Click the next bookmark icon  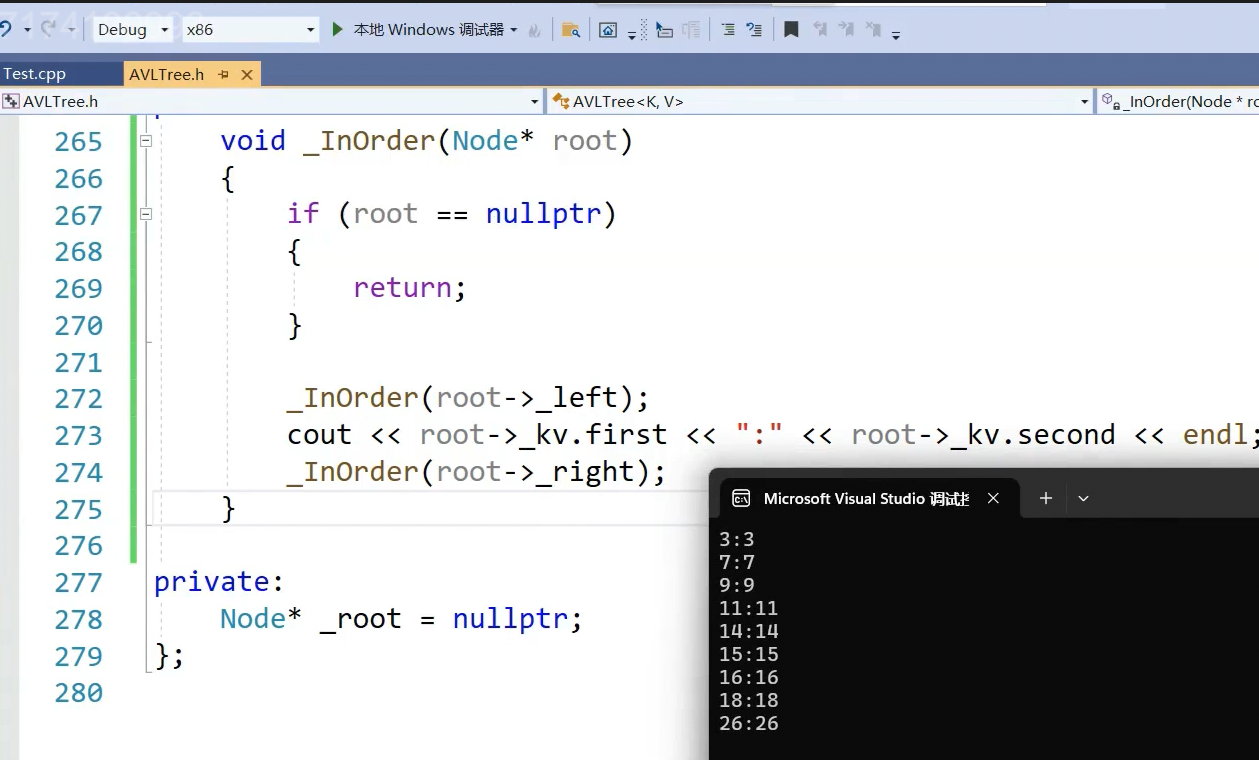click(847, 30)
